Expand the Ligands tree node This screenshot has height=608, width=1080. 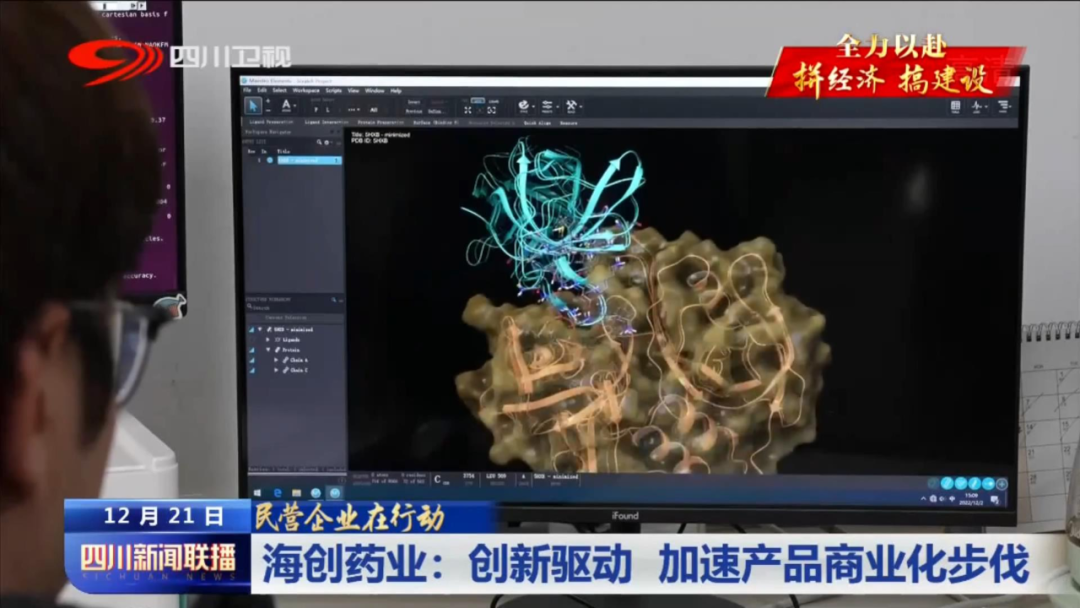(x=267, y=339)
